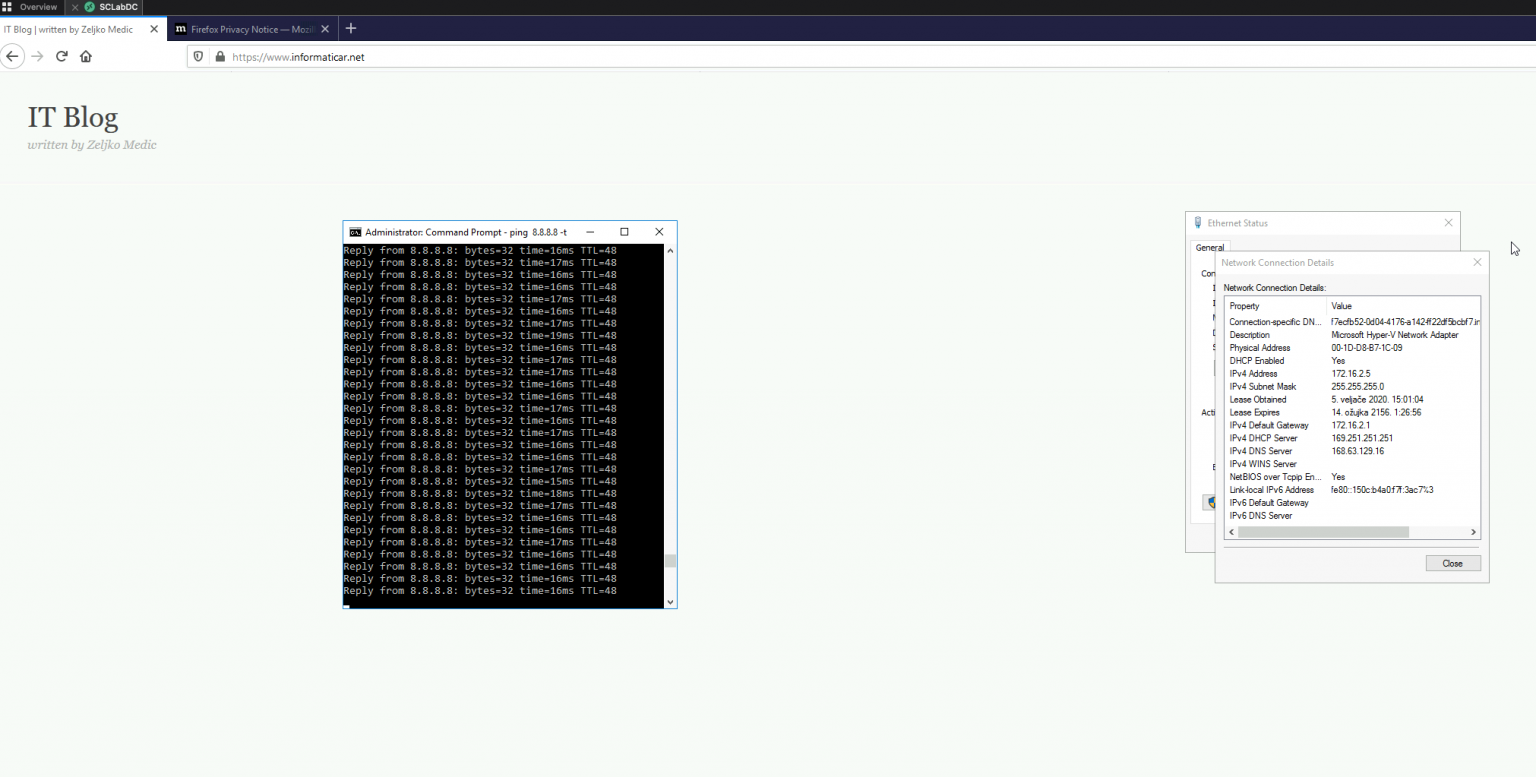Click right arrow of details dialog horizontal scrollbar
1536x777 pixels.
click(1473, 531)
